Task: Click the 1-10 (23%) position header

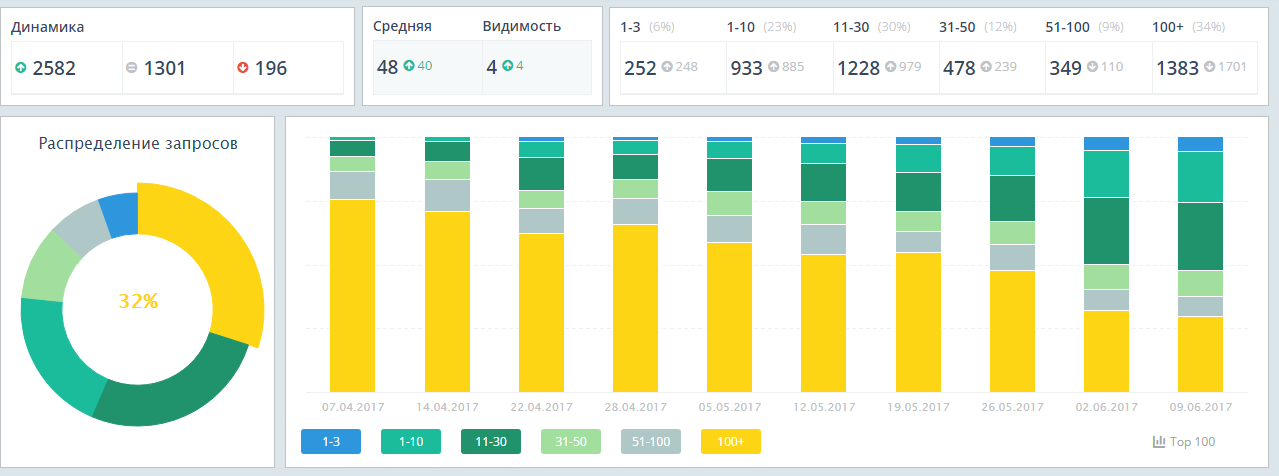Action: (762, 26)
